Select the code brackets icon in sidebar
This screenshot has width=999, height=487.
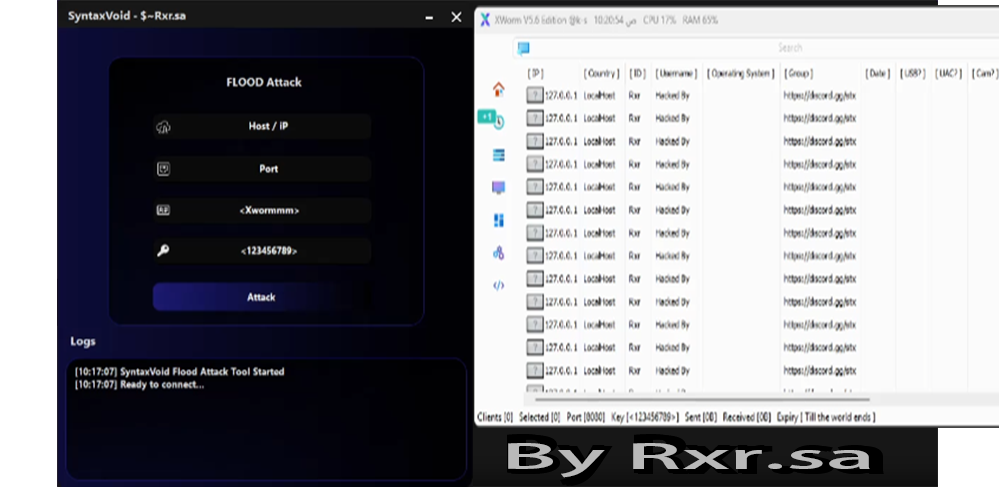click(498, 285)
